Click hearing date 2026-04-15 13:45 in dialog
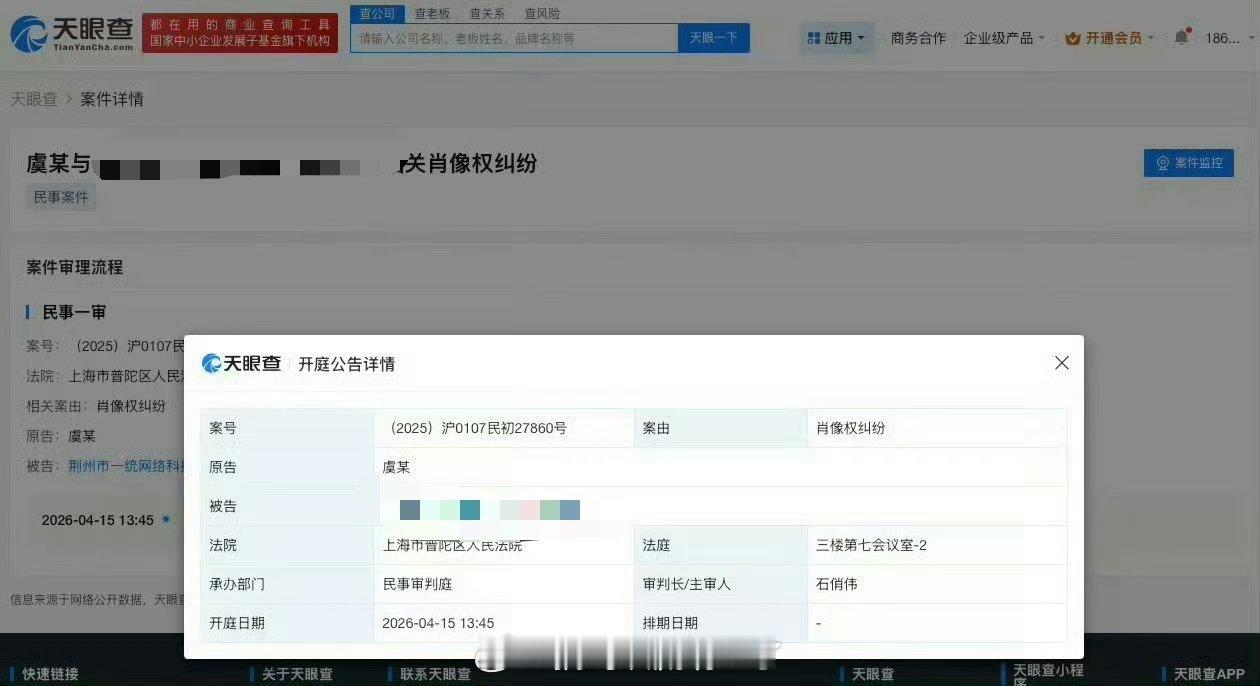Image resolution: width=1260 pixels, height=686 pixels. 438,623
